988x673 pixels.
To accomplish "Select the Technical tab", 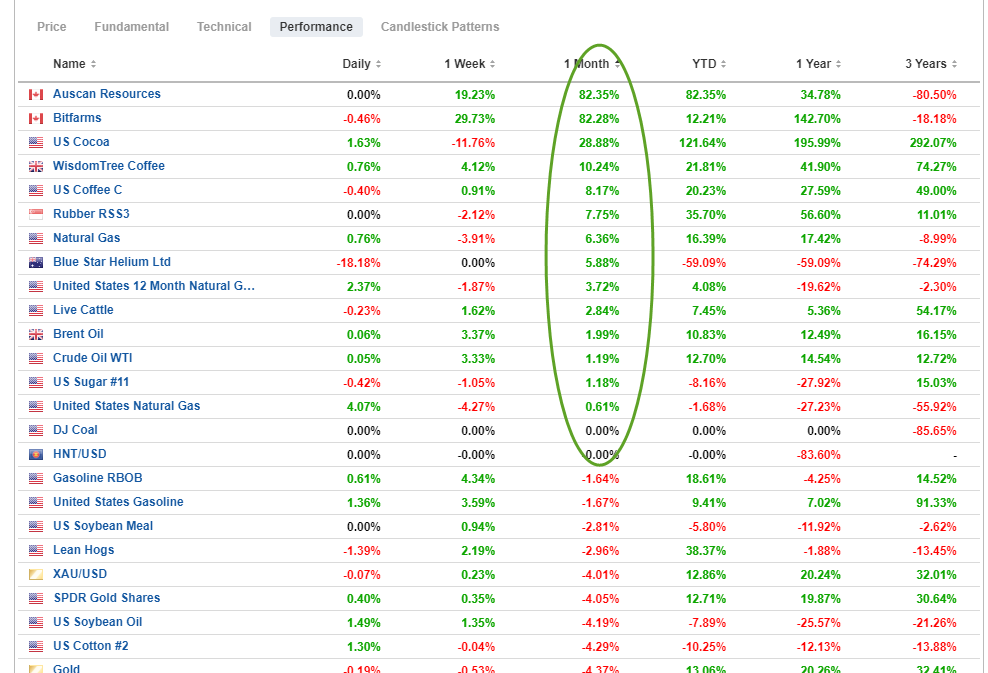I will 224,26.
